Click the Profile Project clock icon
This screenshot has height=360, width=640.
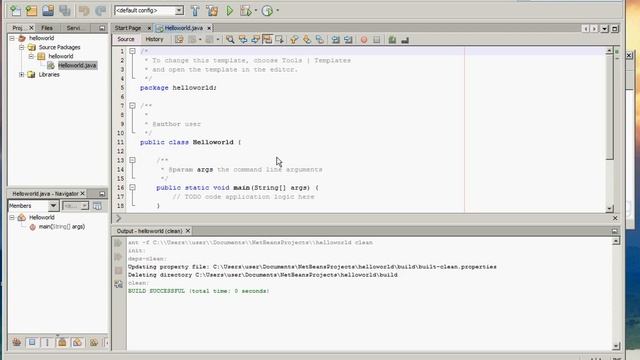(x=267, y=11)
